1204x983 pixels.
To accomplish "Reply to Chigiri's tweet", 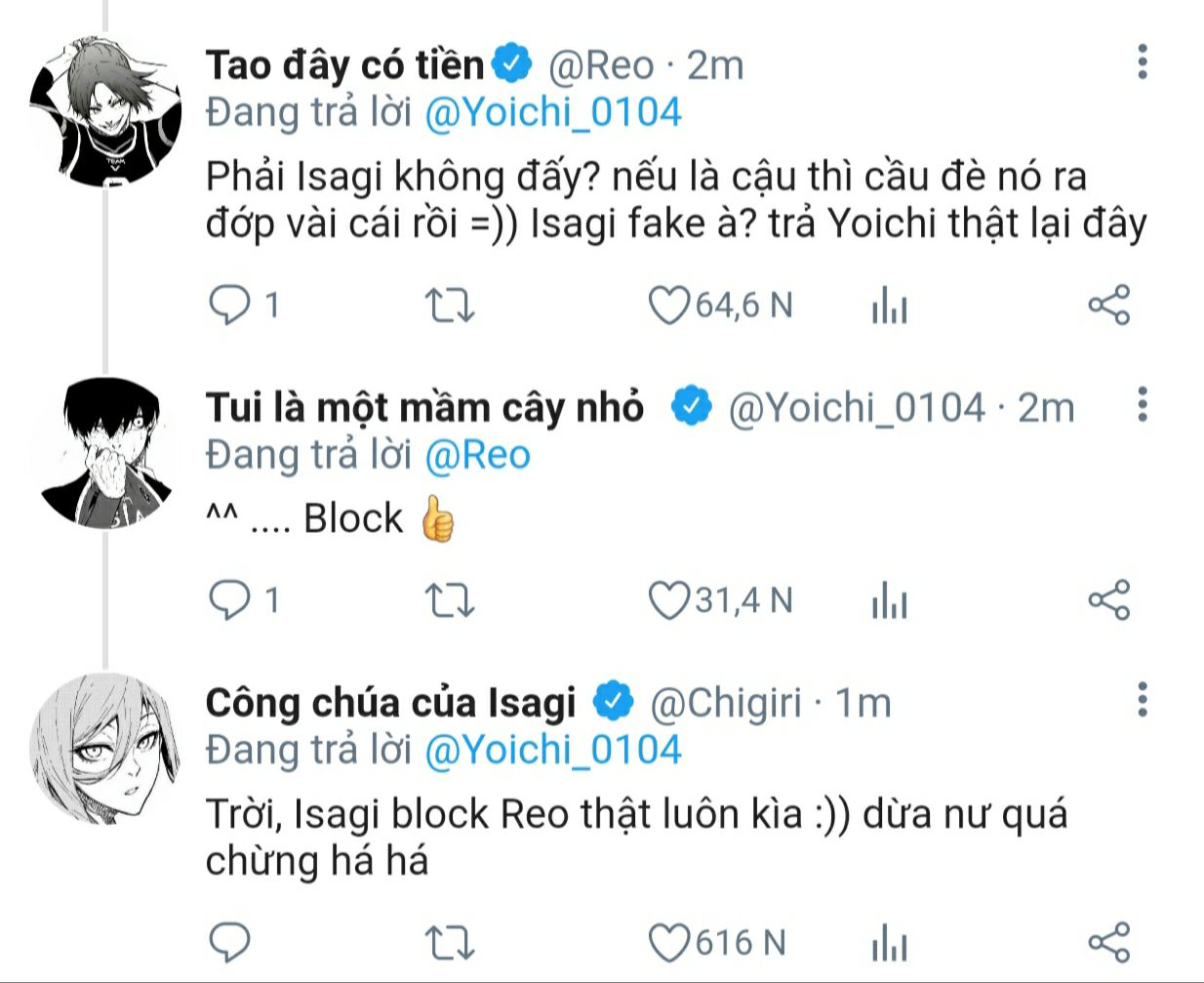I will click(x=230, y=942).
